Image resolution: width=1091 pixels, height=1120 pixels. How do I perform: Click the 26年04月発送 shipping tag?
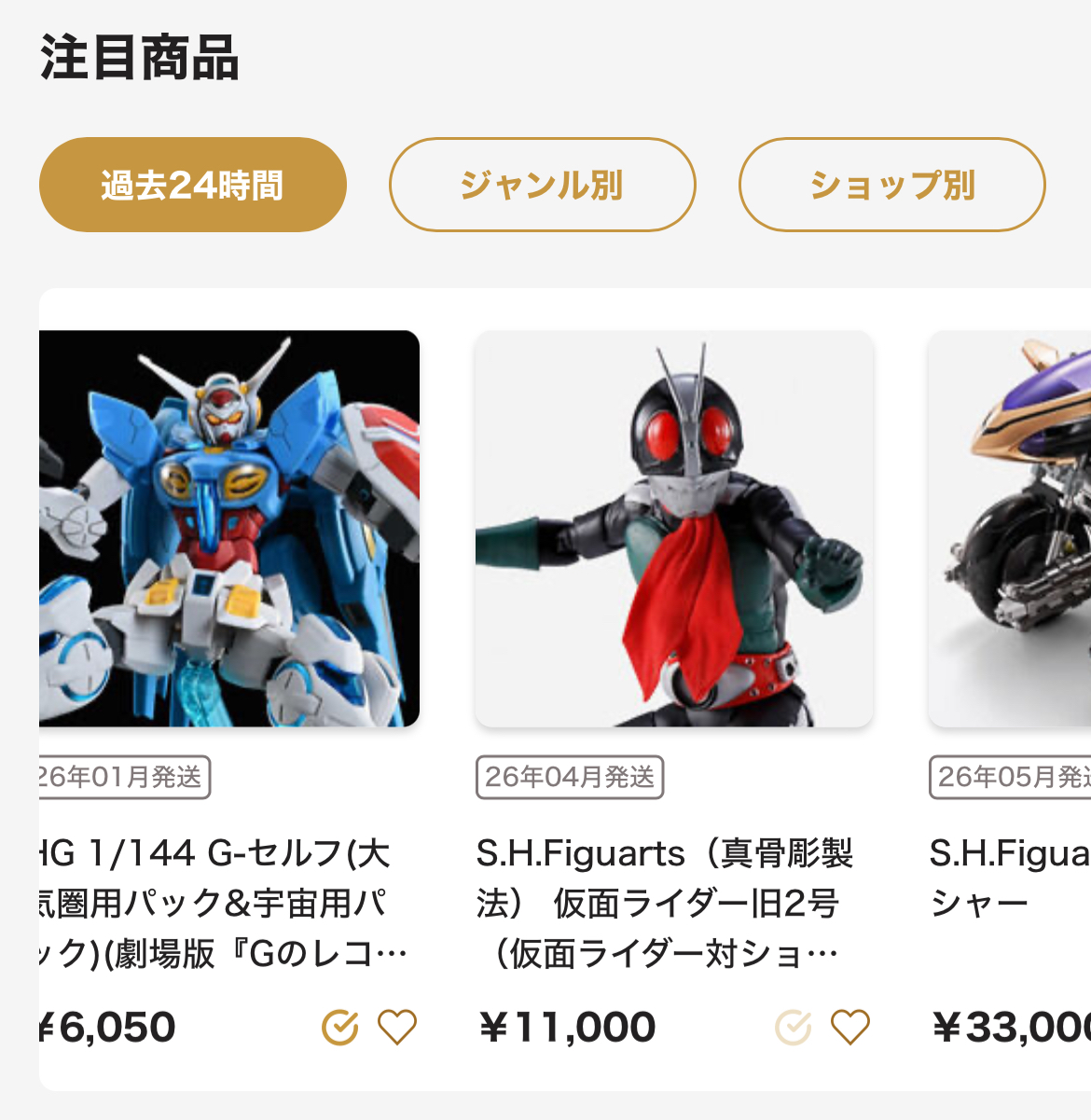pyautogui.click(x=570, y=777)
